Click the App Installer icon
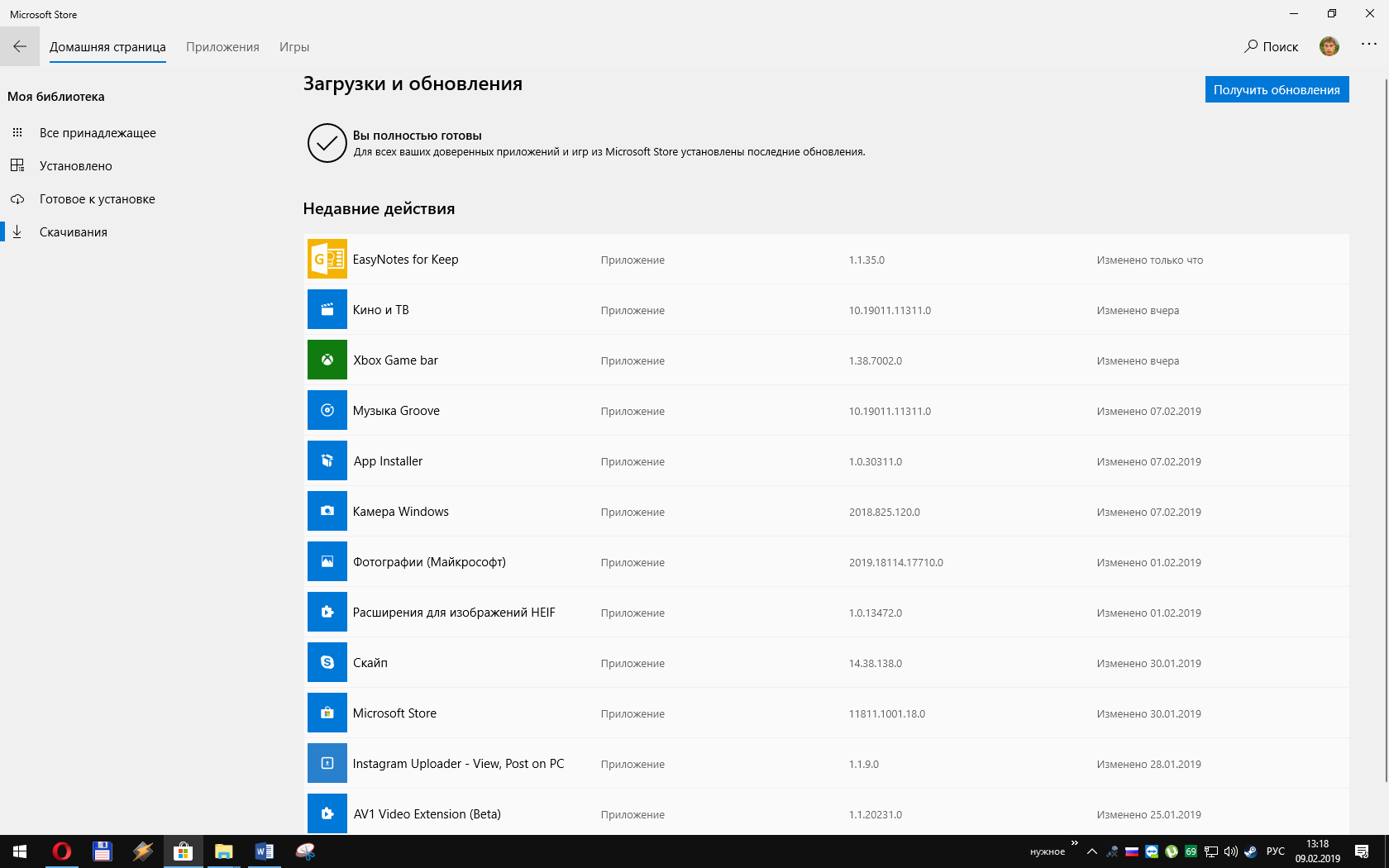1389x868 pixels. (x=327, y=460)
